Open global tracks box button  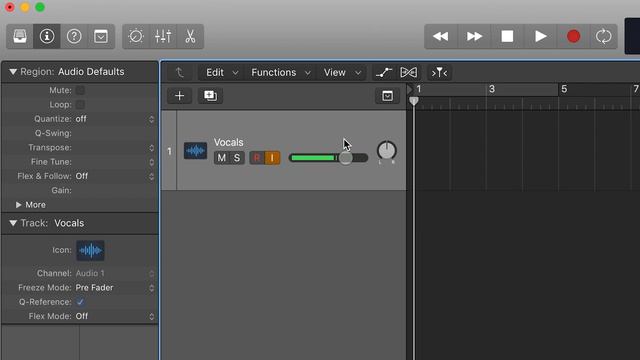tap(387, 96)
